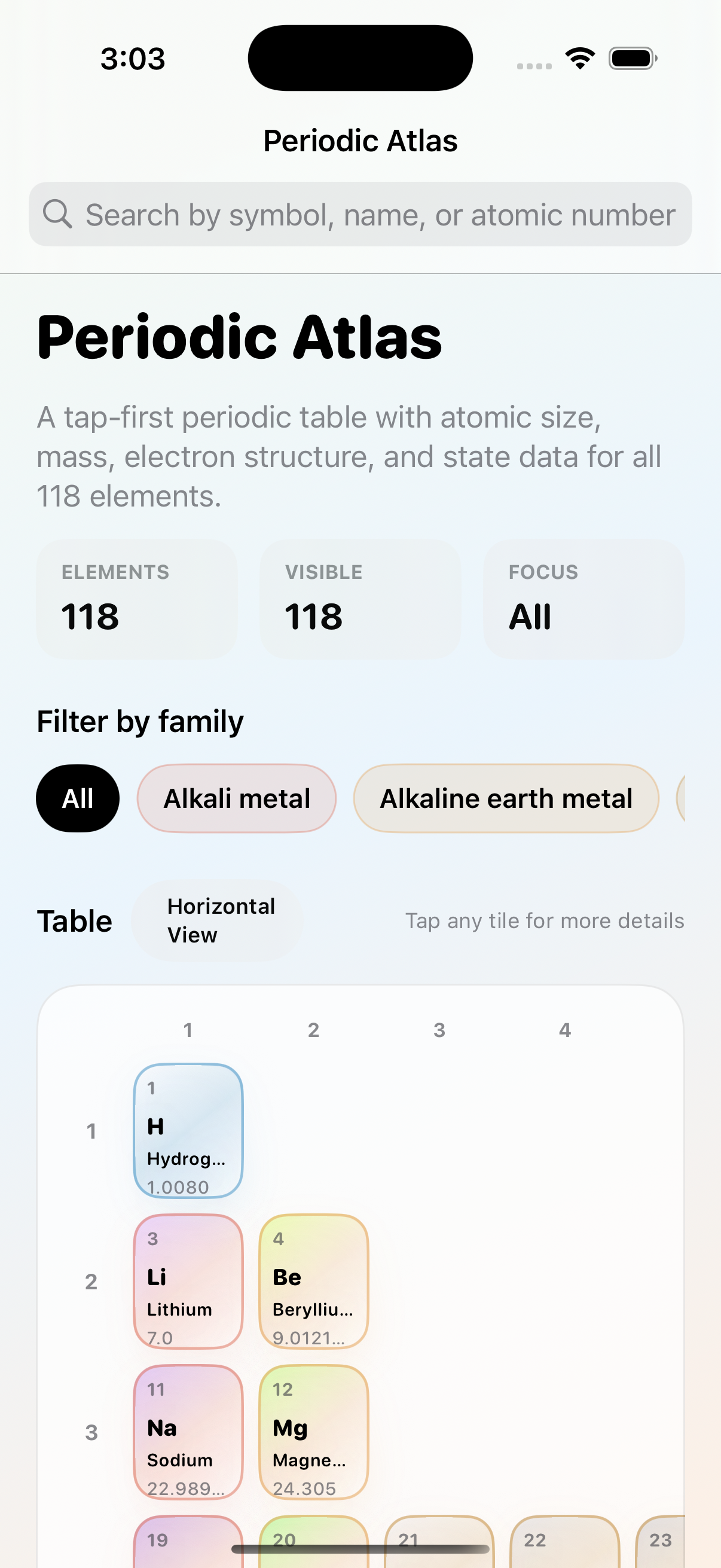
Task: Tap the battery status icon
Action: 632,59
